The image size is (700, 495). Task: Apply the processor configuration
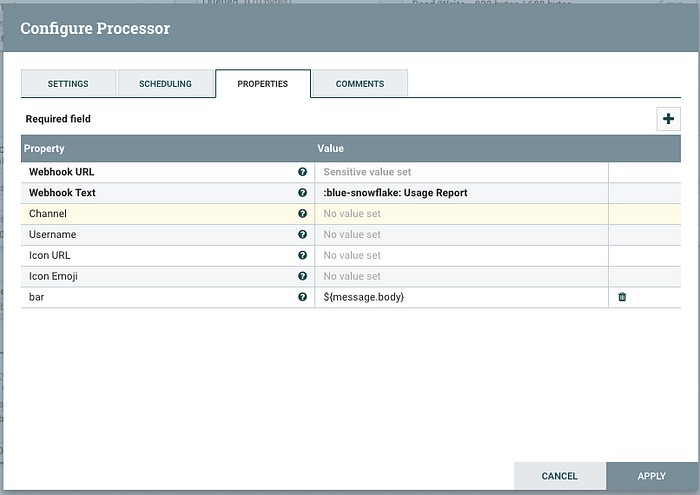tap(651, 476)
